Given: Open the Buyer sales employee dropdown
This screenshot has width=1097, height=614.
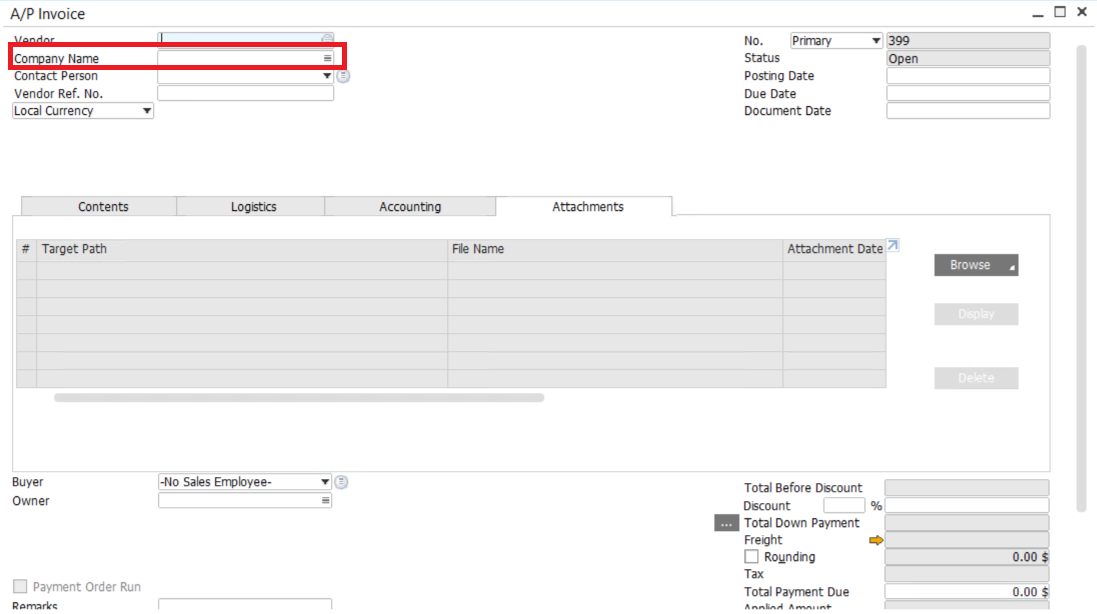Looking at the screenshot, I should (325, 482).
